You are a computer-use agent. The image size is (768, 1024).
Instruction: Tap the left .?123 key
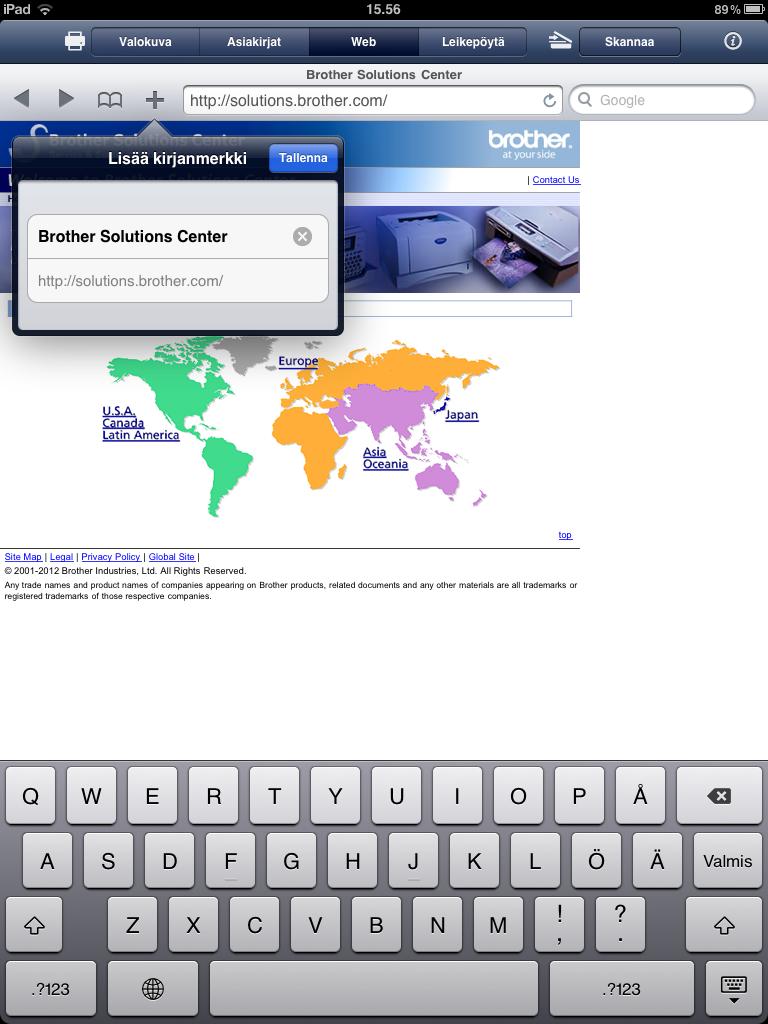click(x=51, y=989)
